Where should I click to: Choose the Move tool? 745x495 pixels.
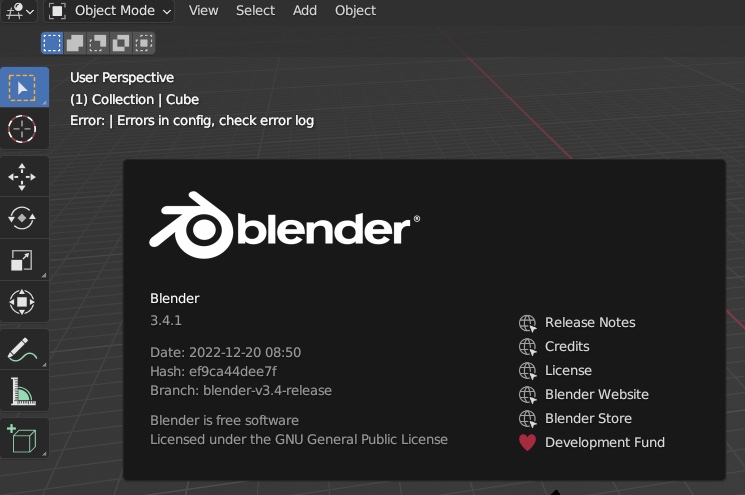click(x=22, y=177)
